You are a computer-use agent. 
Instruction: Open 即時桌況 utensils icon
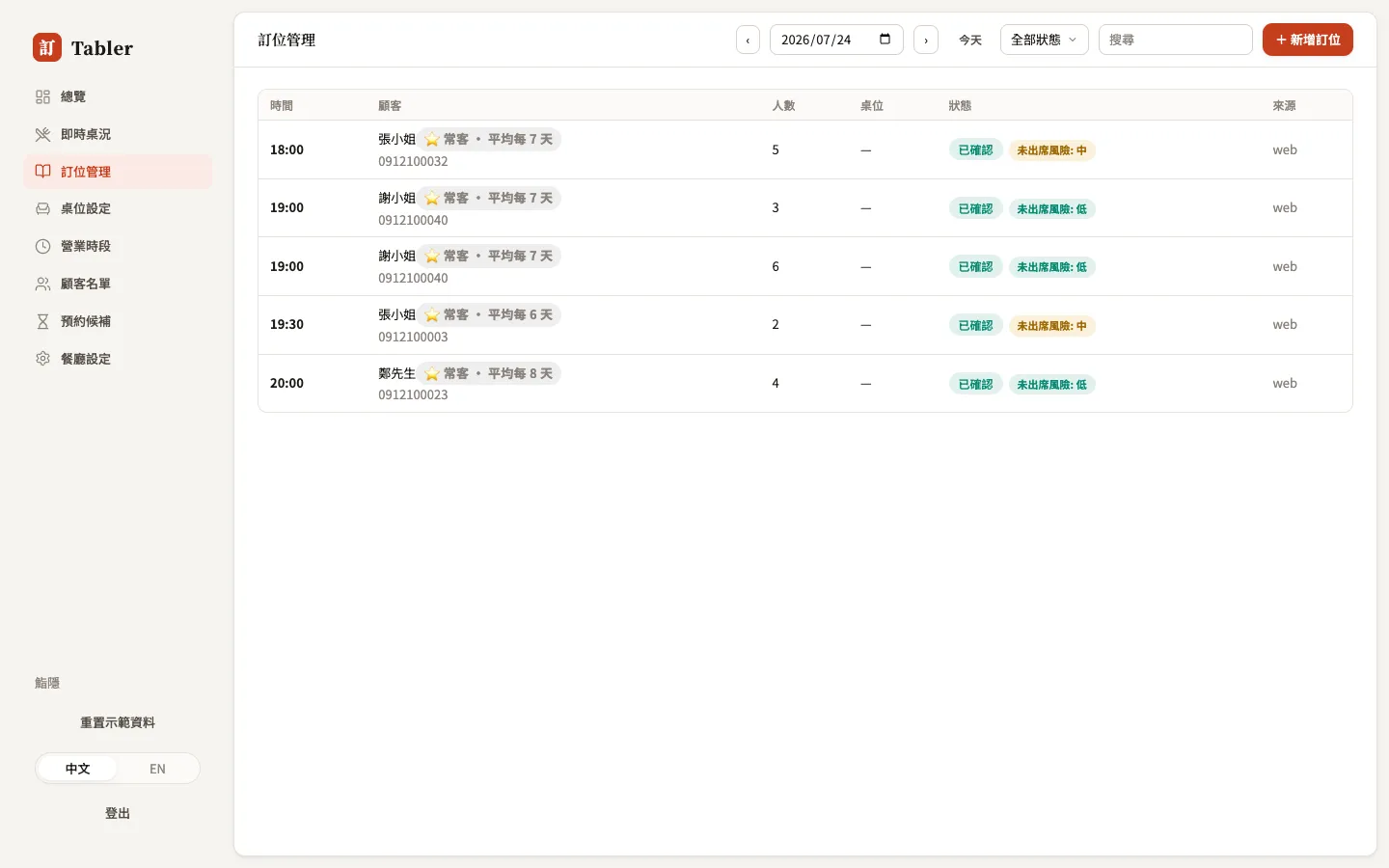click(42, 134)
